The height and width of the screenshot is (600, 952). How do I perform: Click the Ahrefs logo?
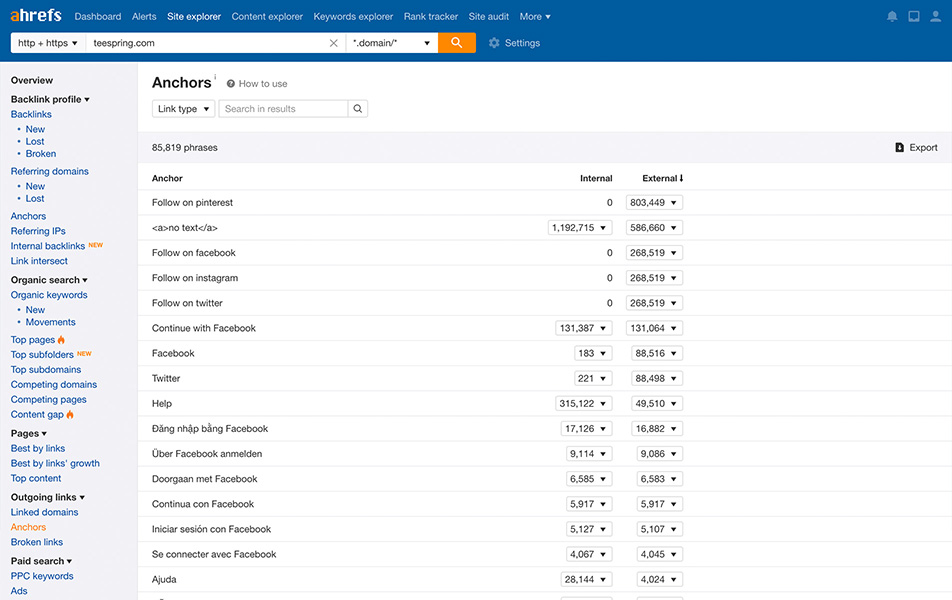coord(36,15)
